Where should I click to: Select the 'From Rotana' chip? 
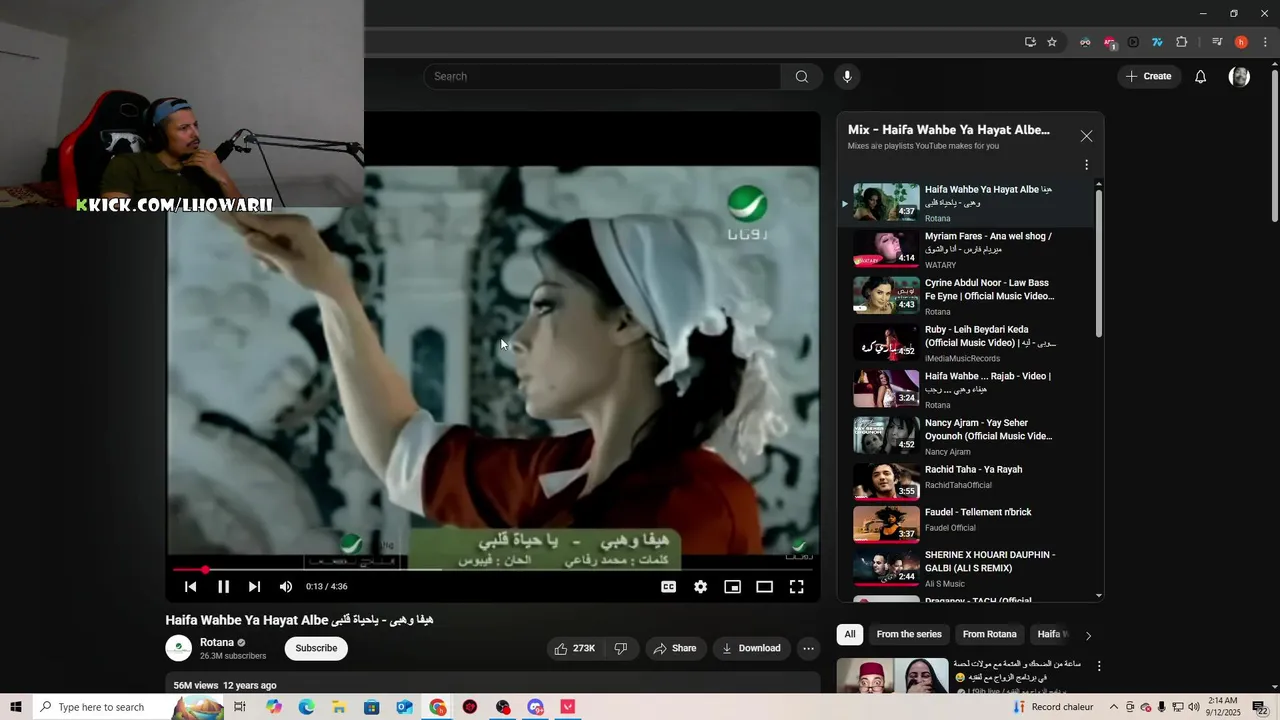tap(989, 634)
